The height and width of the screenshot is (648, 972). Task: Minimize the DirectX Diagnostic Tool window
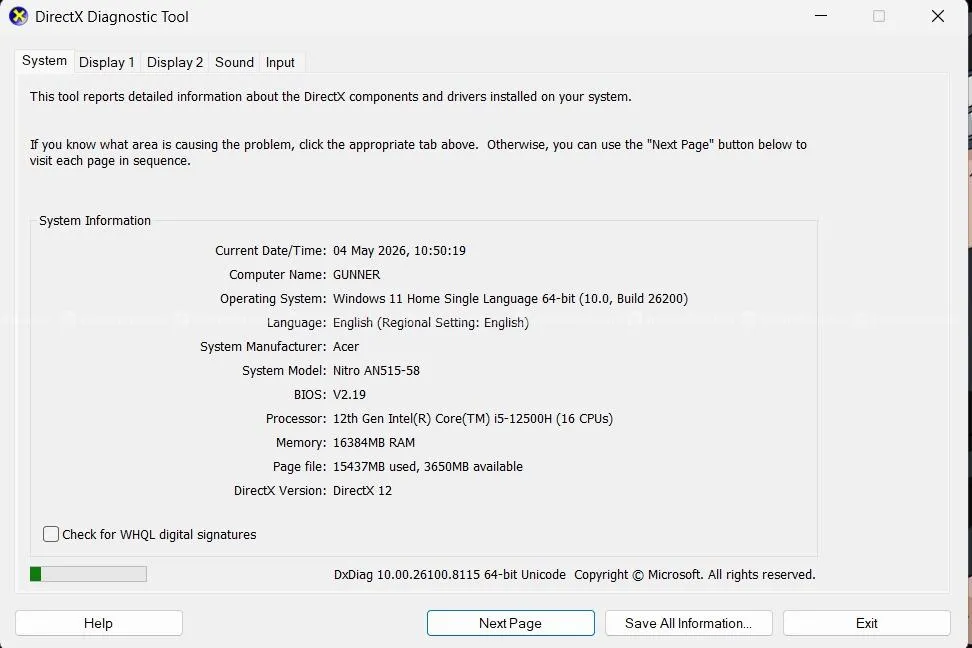pos(821,16)
